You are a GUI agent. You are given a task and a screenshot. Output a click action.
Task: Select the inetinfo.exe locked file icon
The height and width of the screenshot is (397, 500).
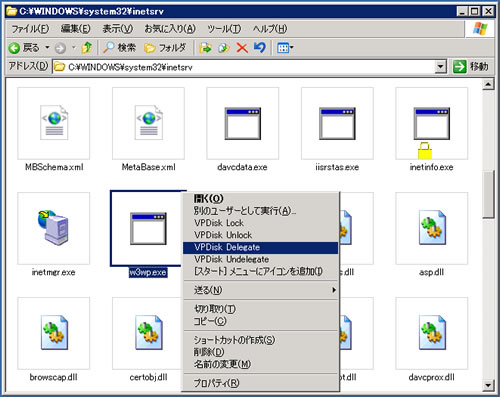coord(432,123)
